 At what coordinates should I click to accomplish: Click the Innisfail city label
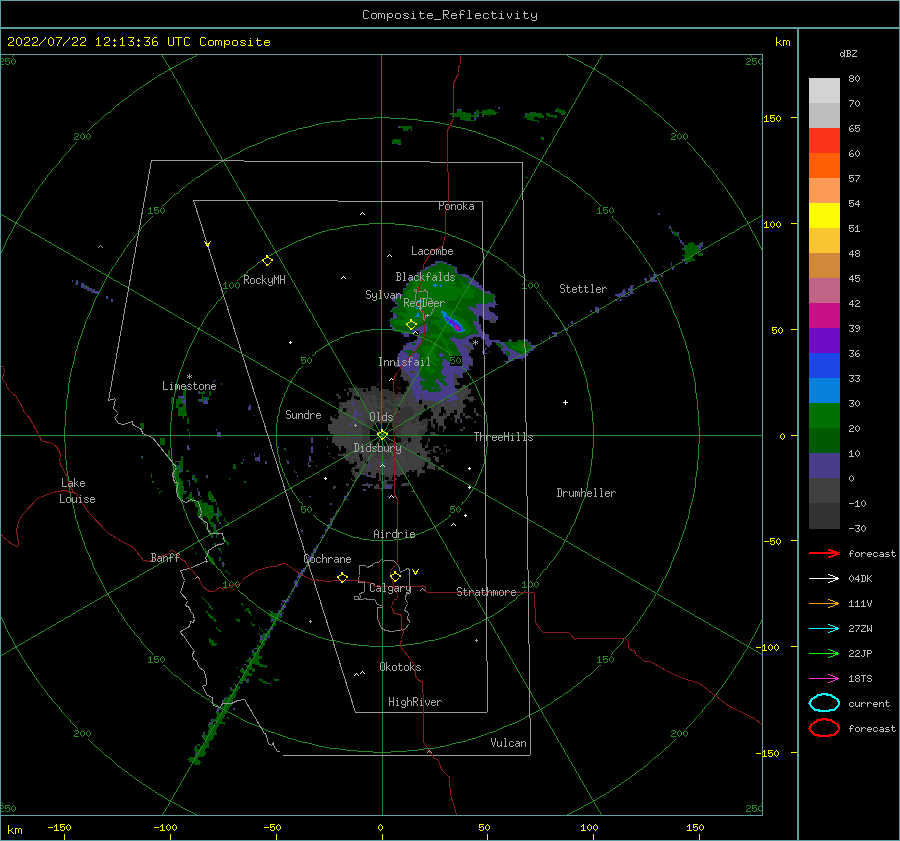click(x=404, y=362)
